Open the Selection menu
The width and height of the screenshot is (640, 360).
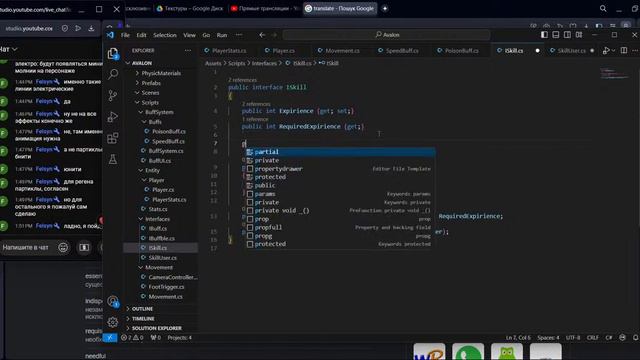[x=165, y=35]
